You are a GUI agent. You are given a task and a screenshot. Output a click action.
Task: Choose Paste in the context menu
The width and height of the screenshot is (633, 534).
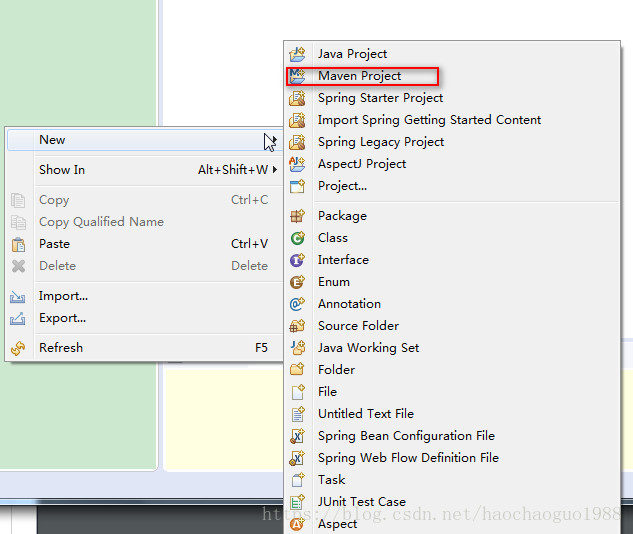(x=145, y=244)
